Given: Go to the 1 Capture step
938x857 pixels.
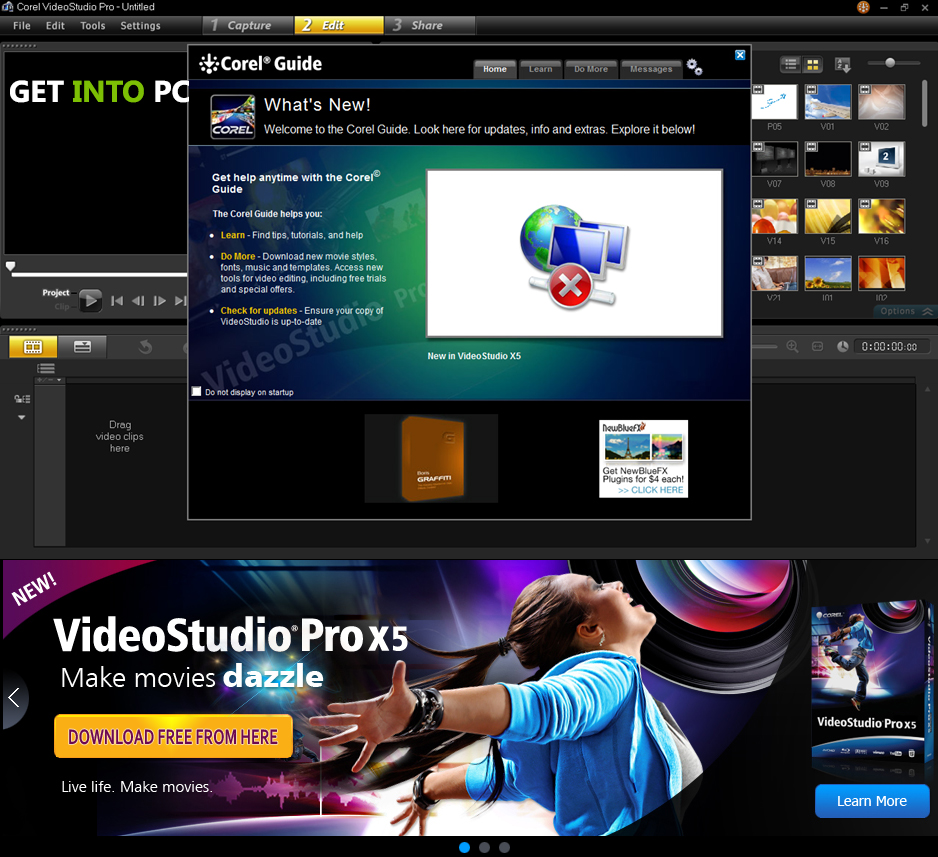Looking at the screenshot, I should [248, 25].
